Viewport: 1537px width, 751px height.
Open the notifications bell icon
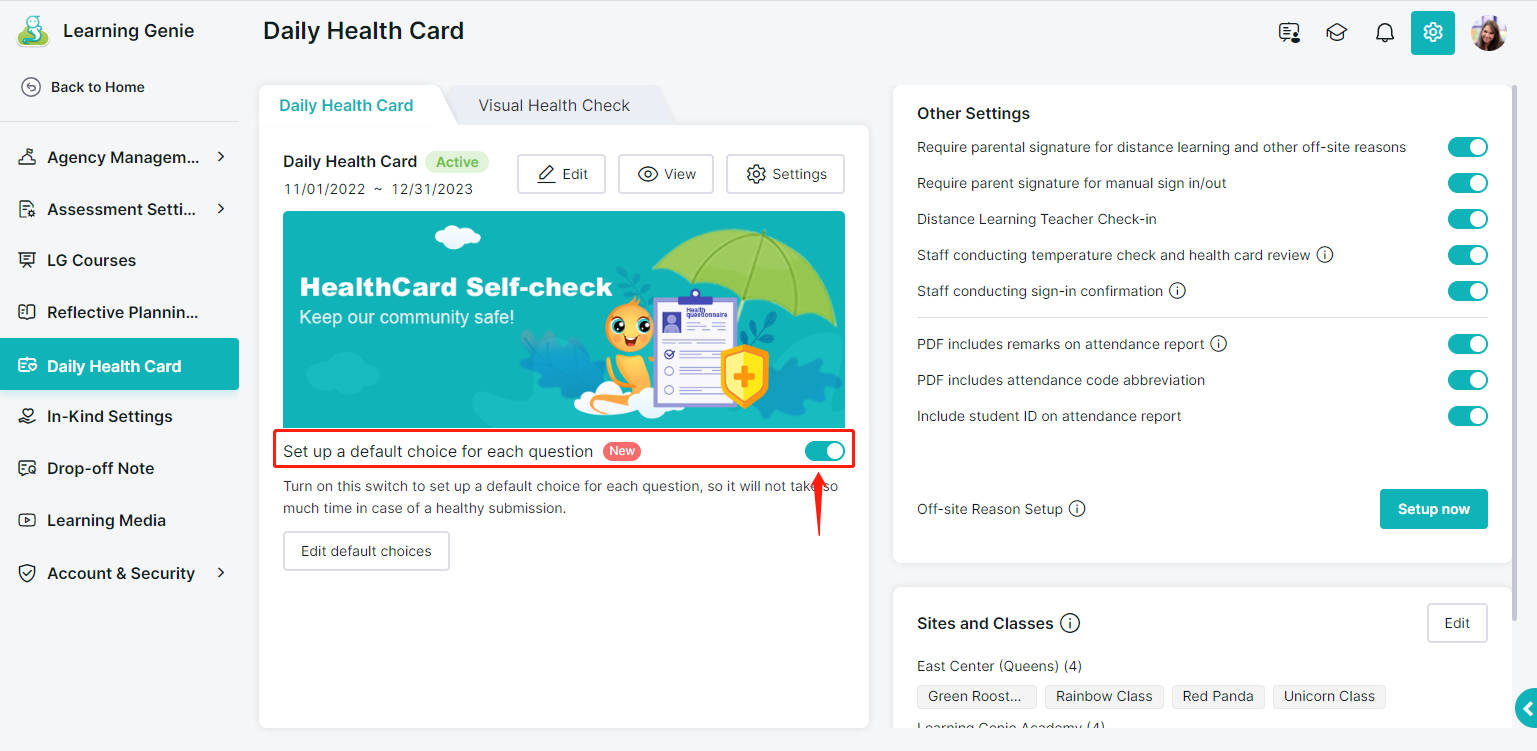1384,33
